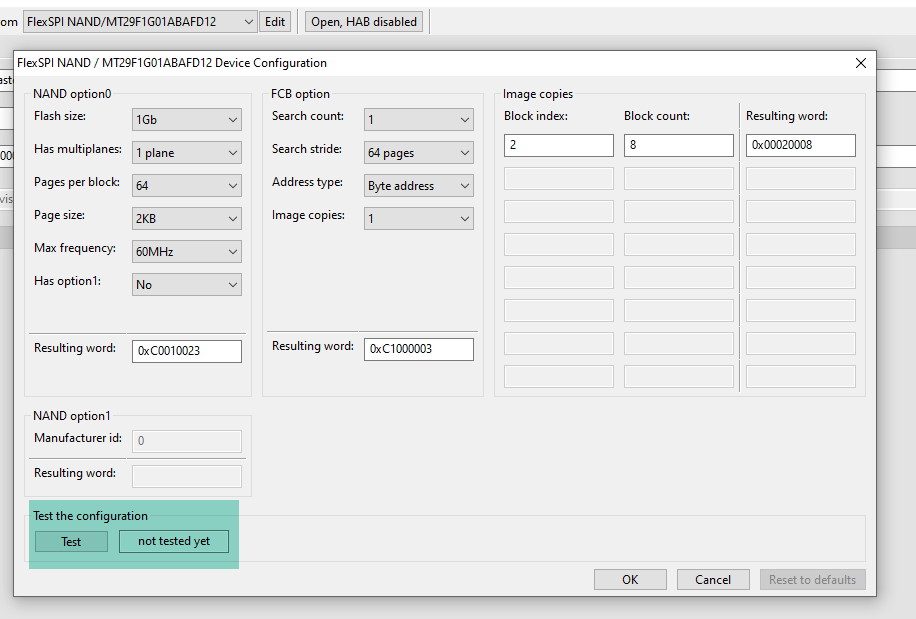Open the Image copies dropdown
Viewport: 916px width, 619px height.
[x=418, y=219]
